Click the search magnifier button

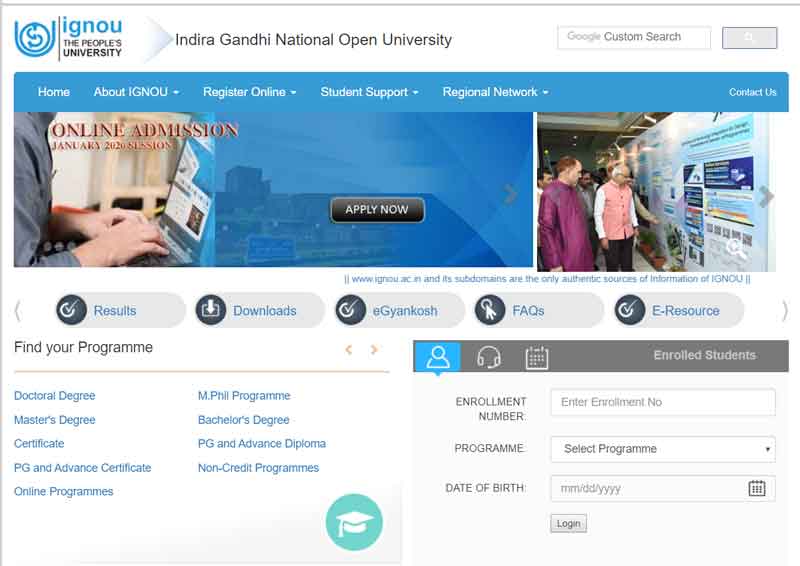pos(749,38)
